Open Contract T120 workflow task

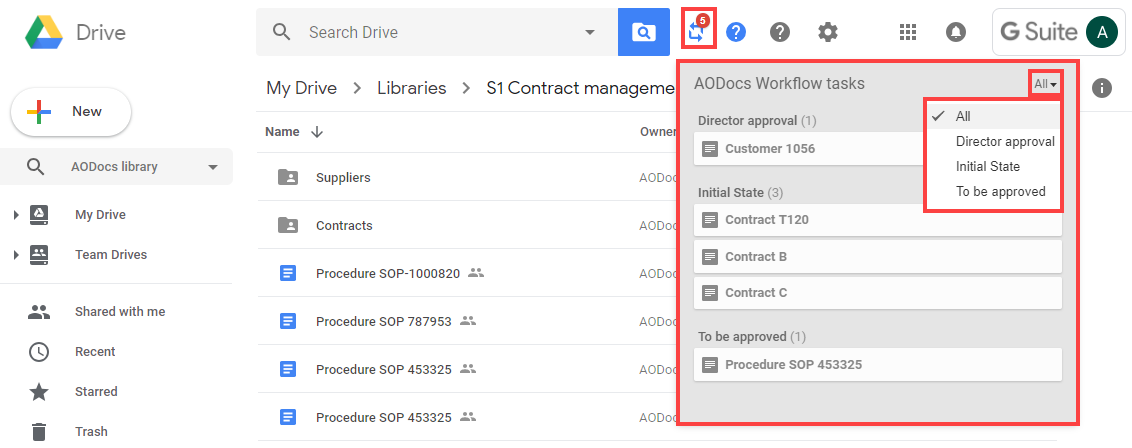(x=878, y=220)
